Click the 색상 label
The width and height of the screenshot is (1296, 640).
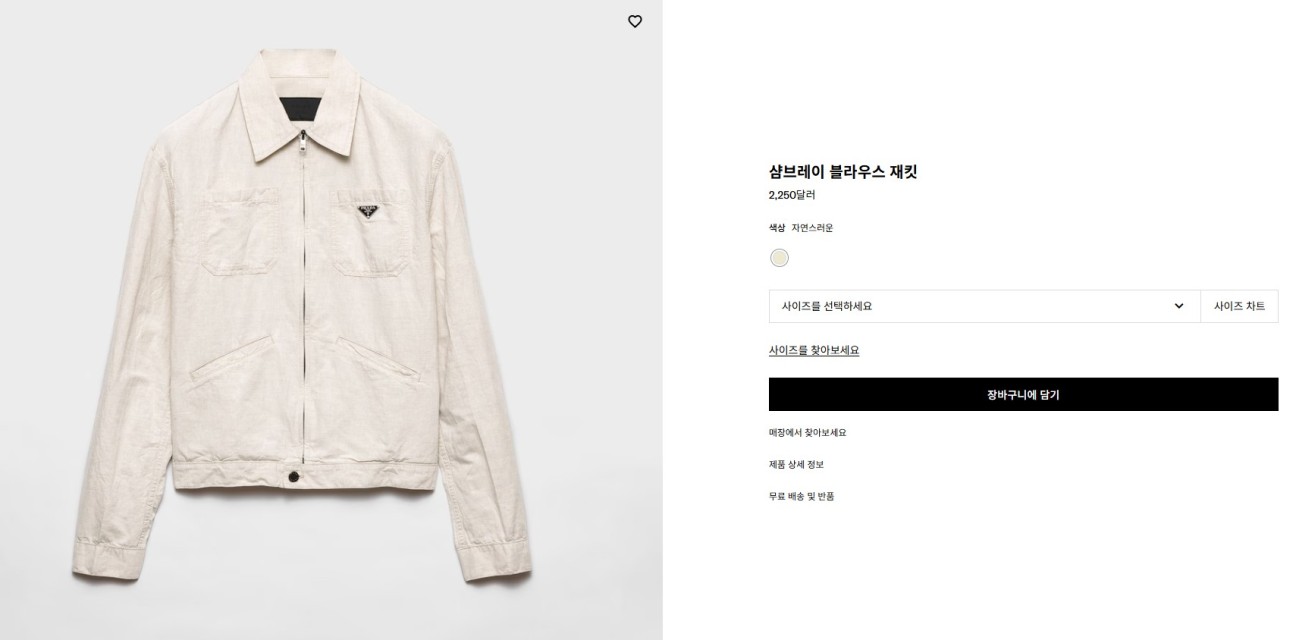tap(777, 228)
